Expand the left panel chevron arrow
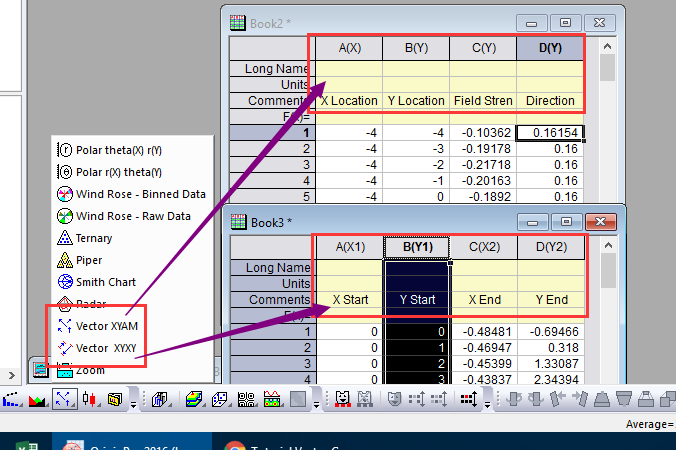676x450 pixels. (12, 375)
